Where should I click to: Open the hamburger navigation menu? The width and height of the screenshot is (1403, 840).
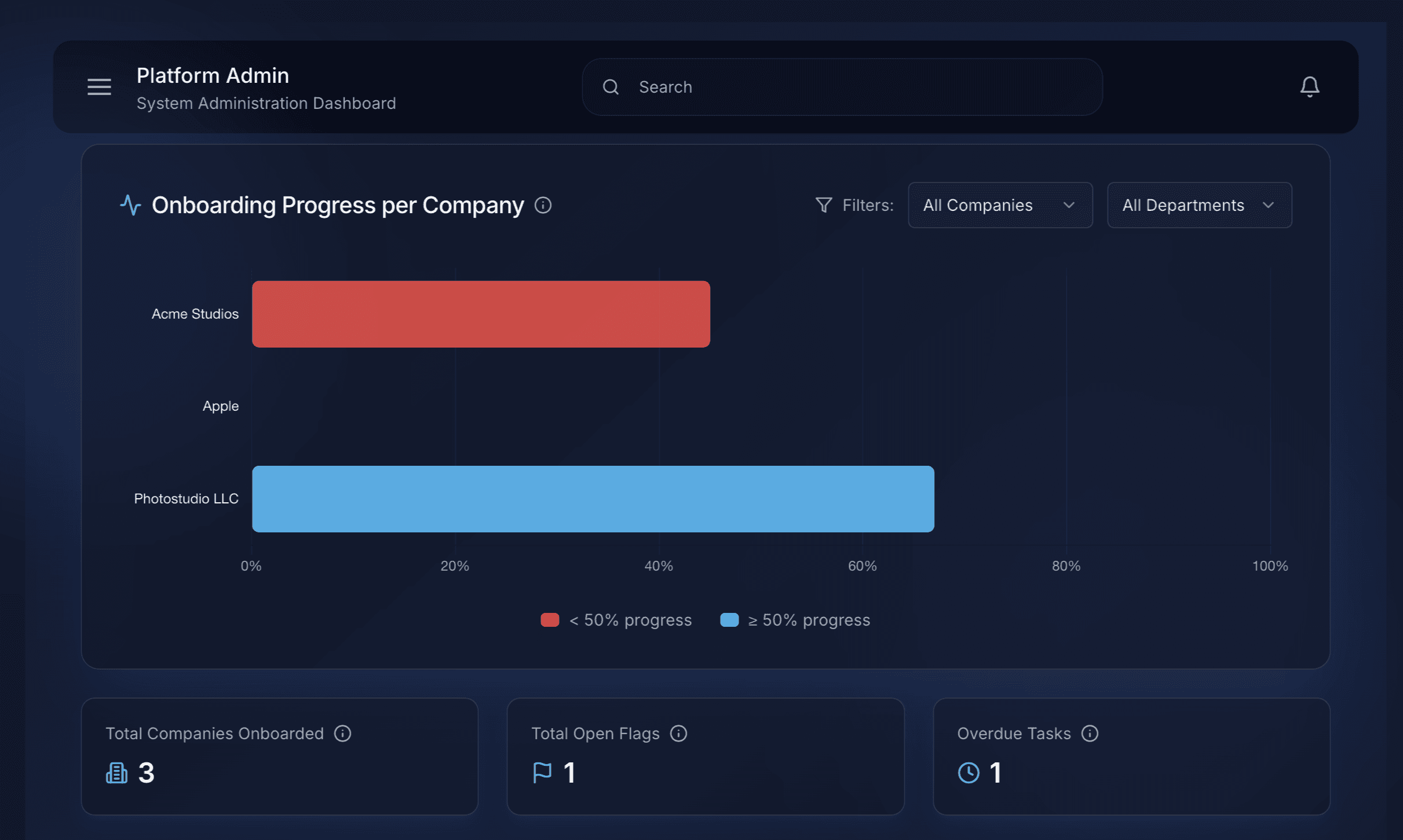pyautogui.click(x=99, y=87)
